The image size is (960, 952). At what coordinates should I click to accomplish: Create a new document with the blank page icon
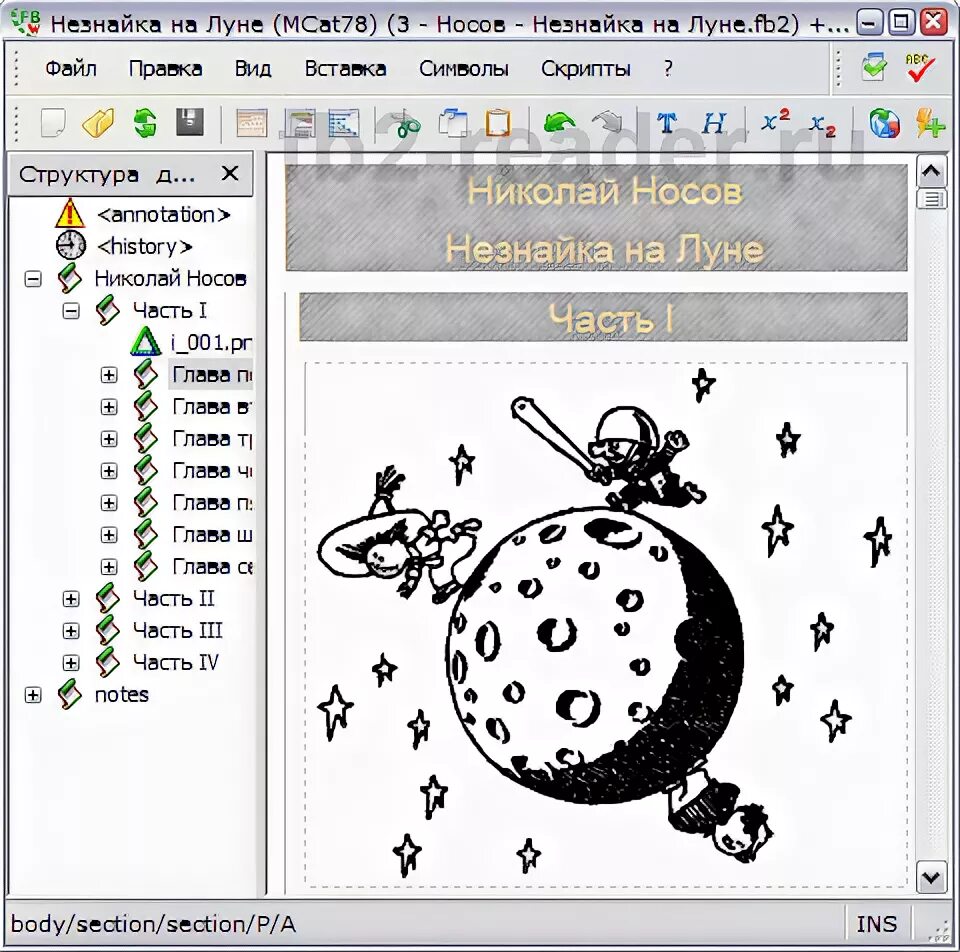click(53, 122)
